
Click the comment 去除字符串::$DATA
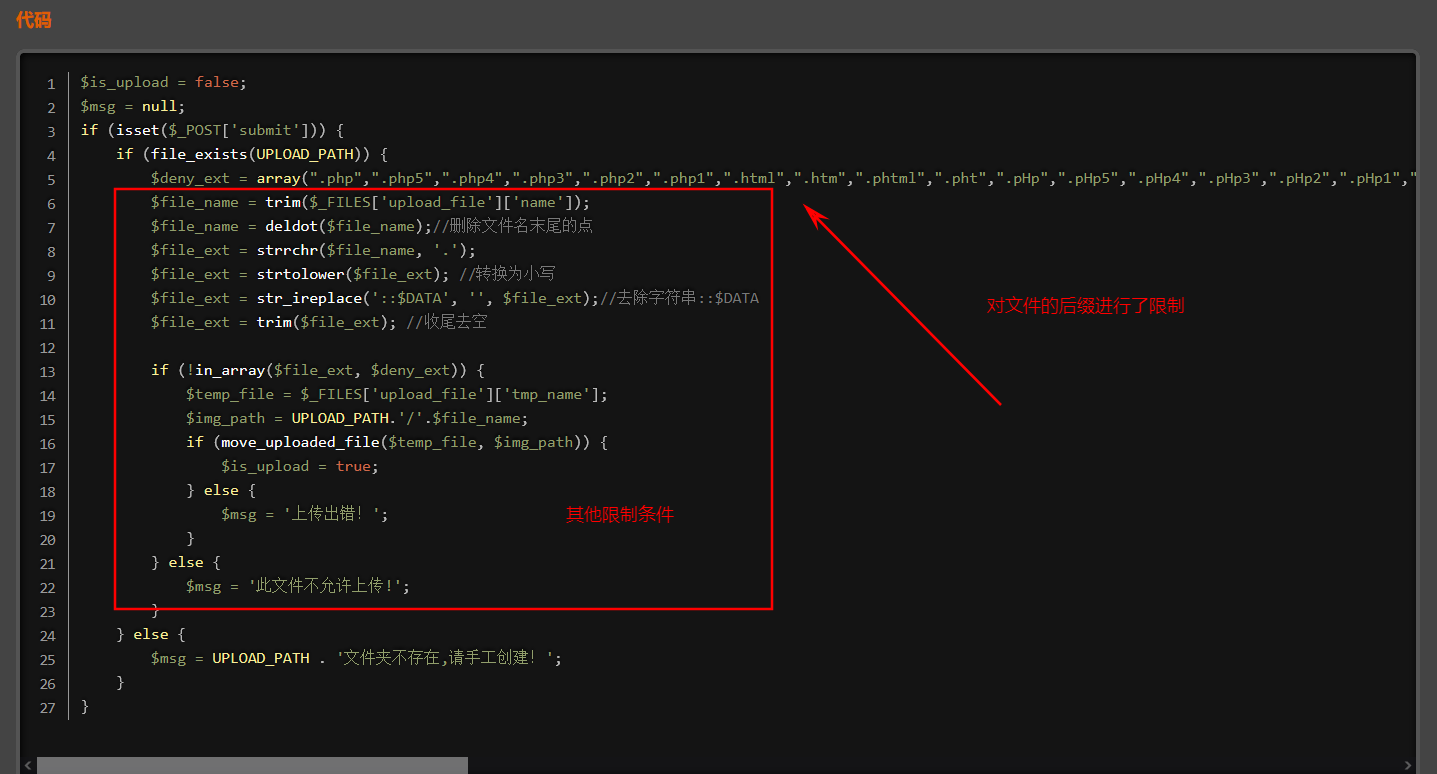click(680, 298)
